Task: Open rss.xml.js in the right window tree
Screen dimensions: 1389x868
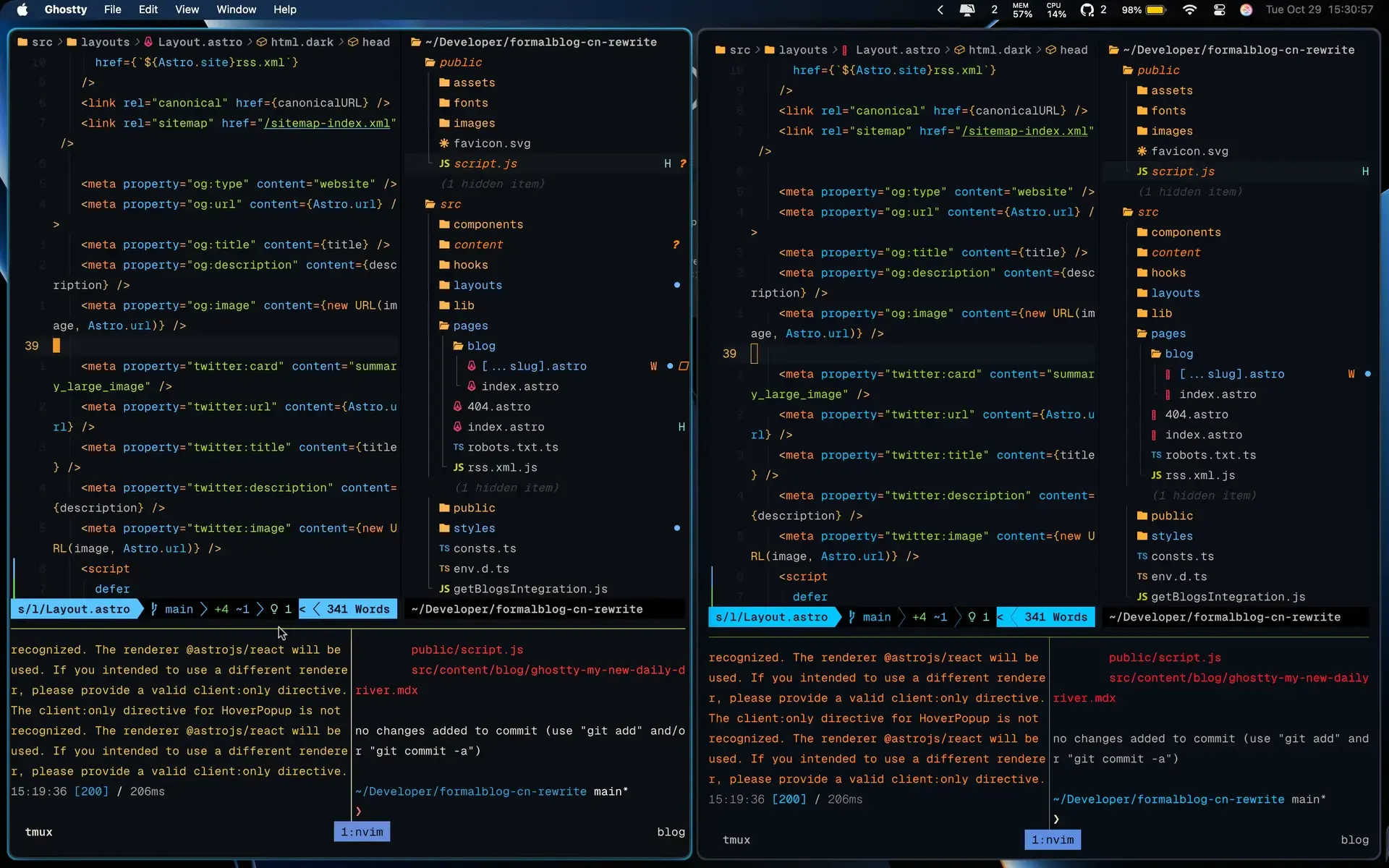Action: tap(1200, 475)
